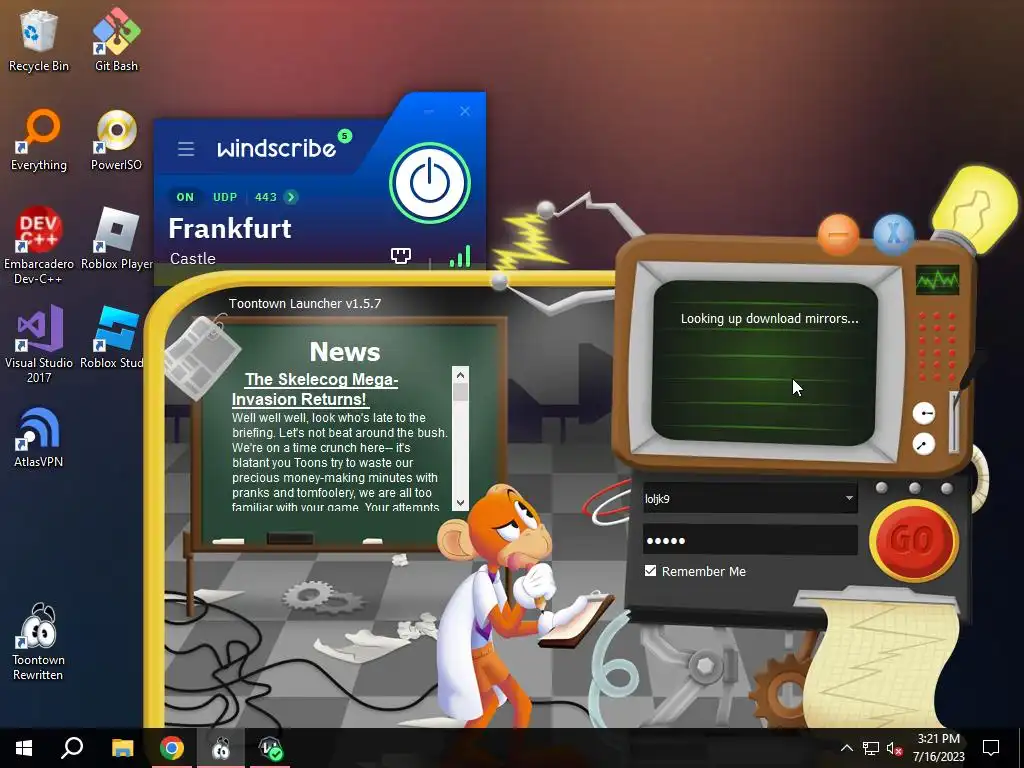Show hidden system tray icons

tap(846, 748)
